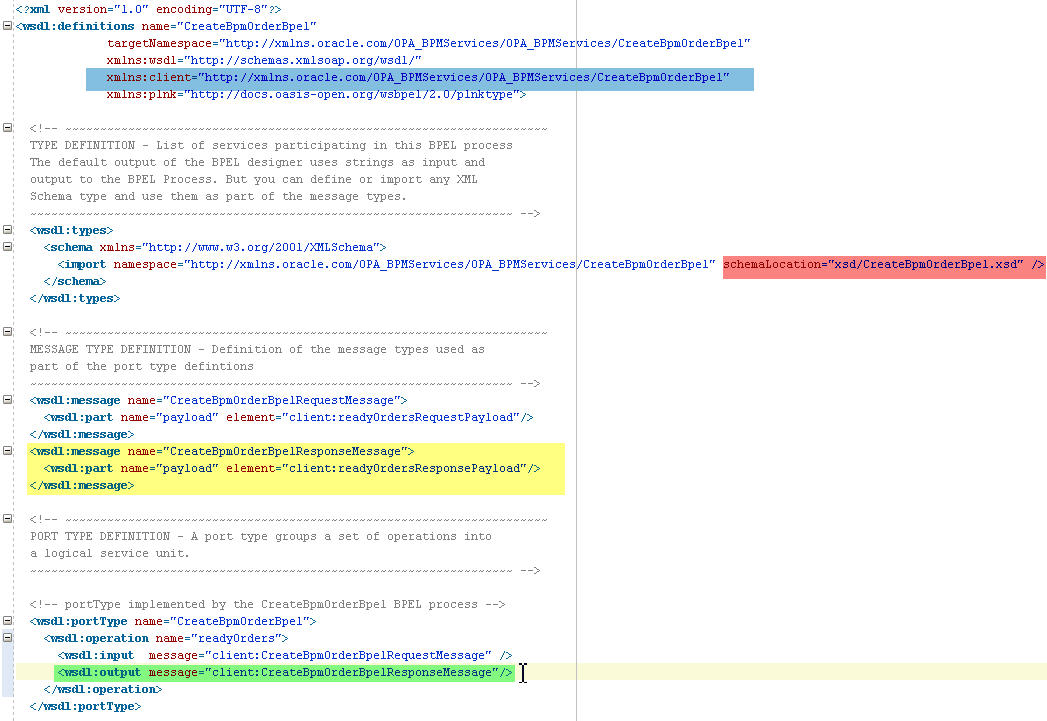Click the import namespace attribute text
This screenshot has height=721, width=1047.
click(x=414, y=264)
